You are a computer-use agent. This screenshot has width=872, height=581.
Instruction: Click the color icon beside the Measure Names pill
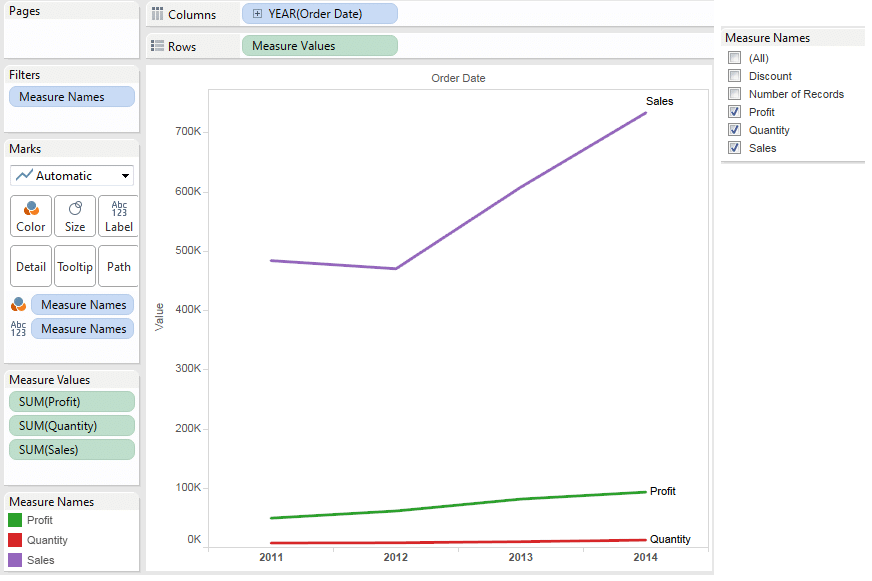(21, 304)
